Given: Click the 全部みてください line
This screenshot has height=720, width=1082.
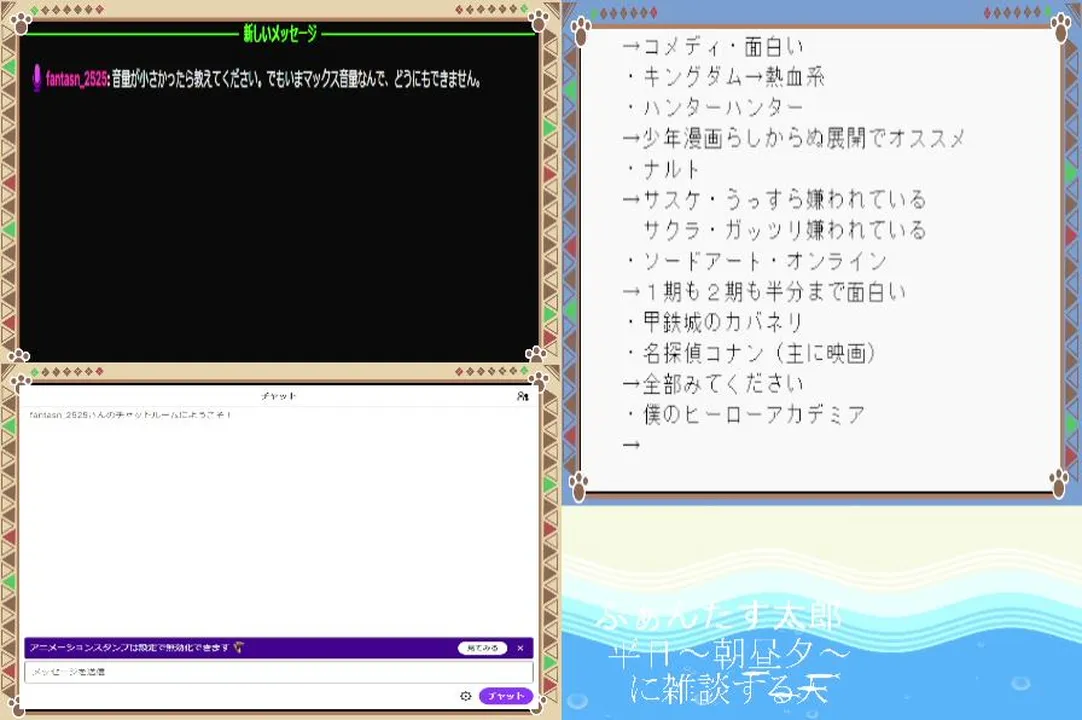Looking at the screenshot, I should click(x=714, y=383).
